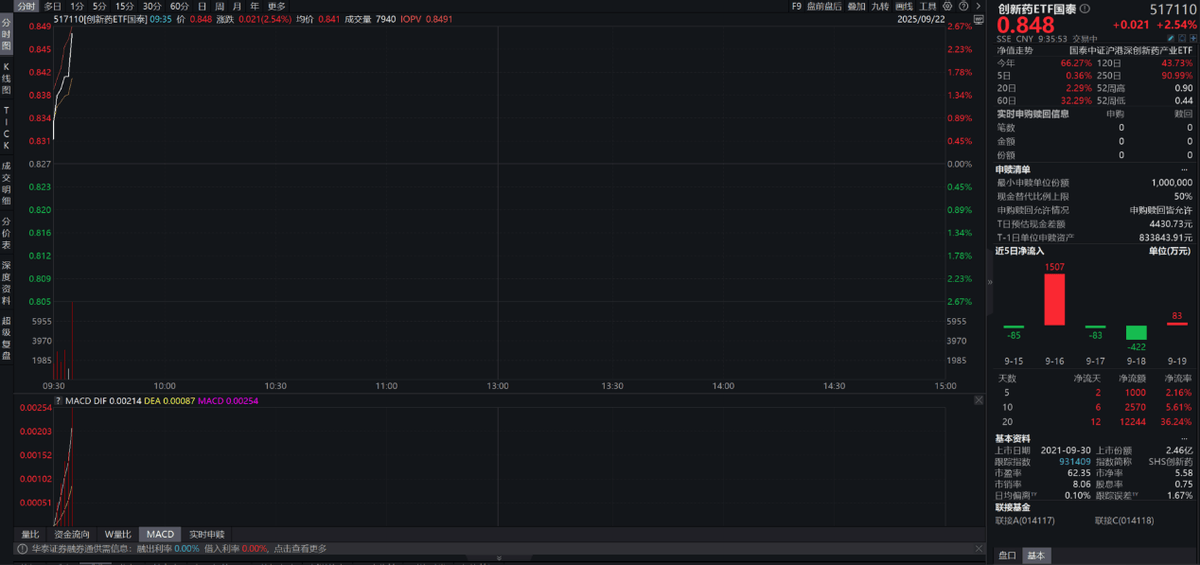Close the MACD indicator sub-chart panel
This screenshot has height=565, width=1200.
click(978, 400)
